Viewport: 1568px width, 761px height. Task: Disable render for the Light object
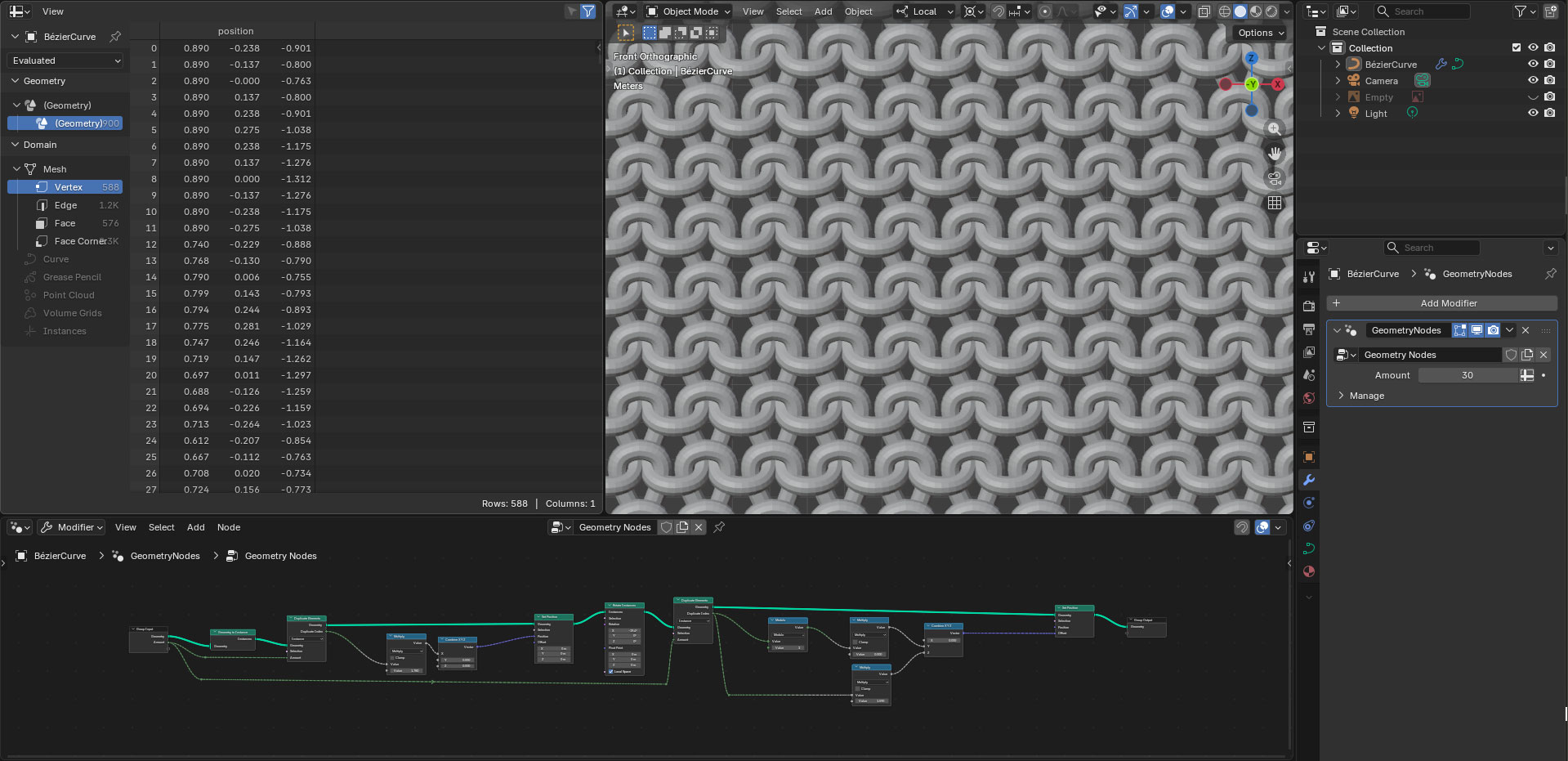pyautogui.click(x=1549, y=113)
